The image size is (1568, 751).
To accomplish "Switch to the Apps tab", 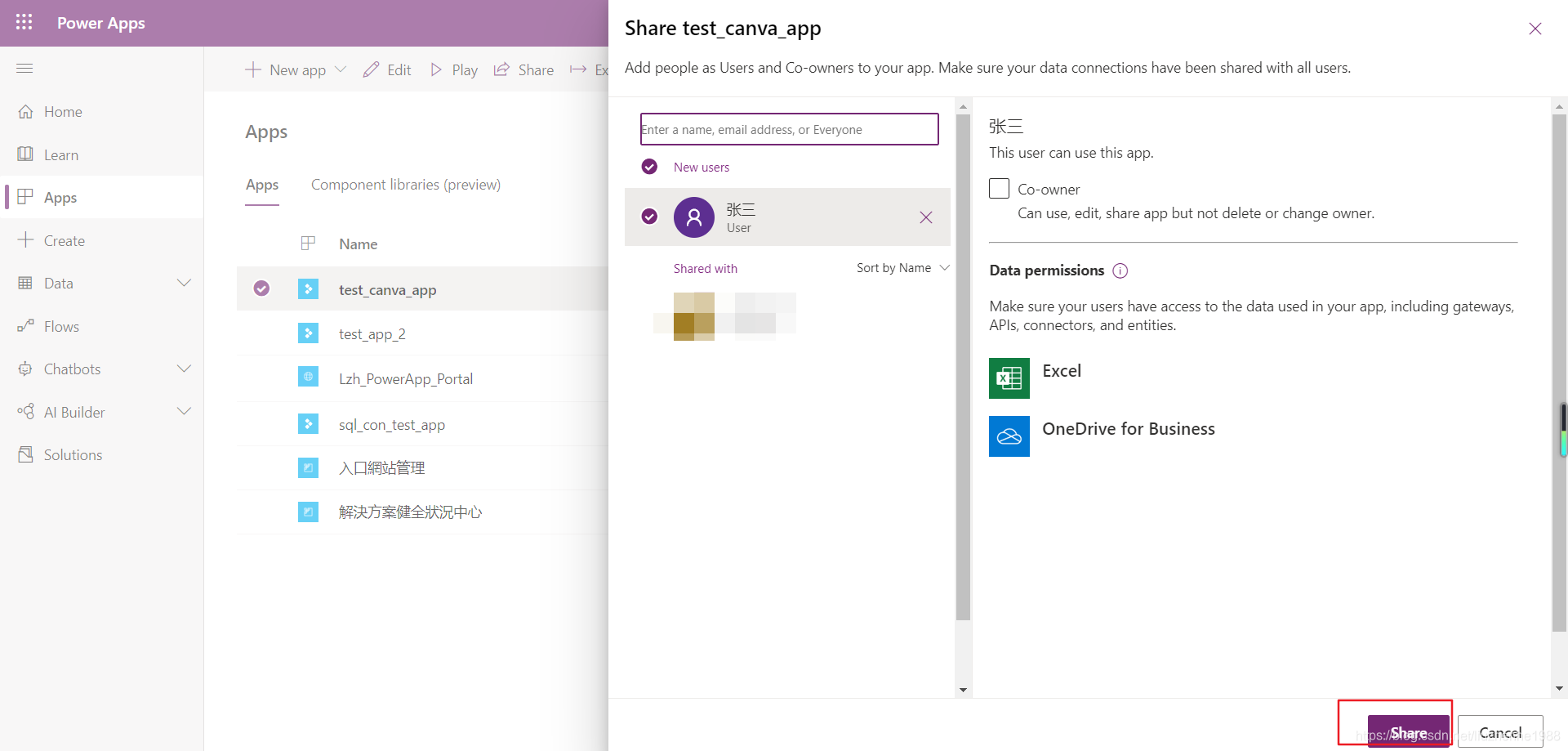I will coord(262,185).
